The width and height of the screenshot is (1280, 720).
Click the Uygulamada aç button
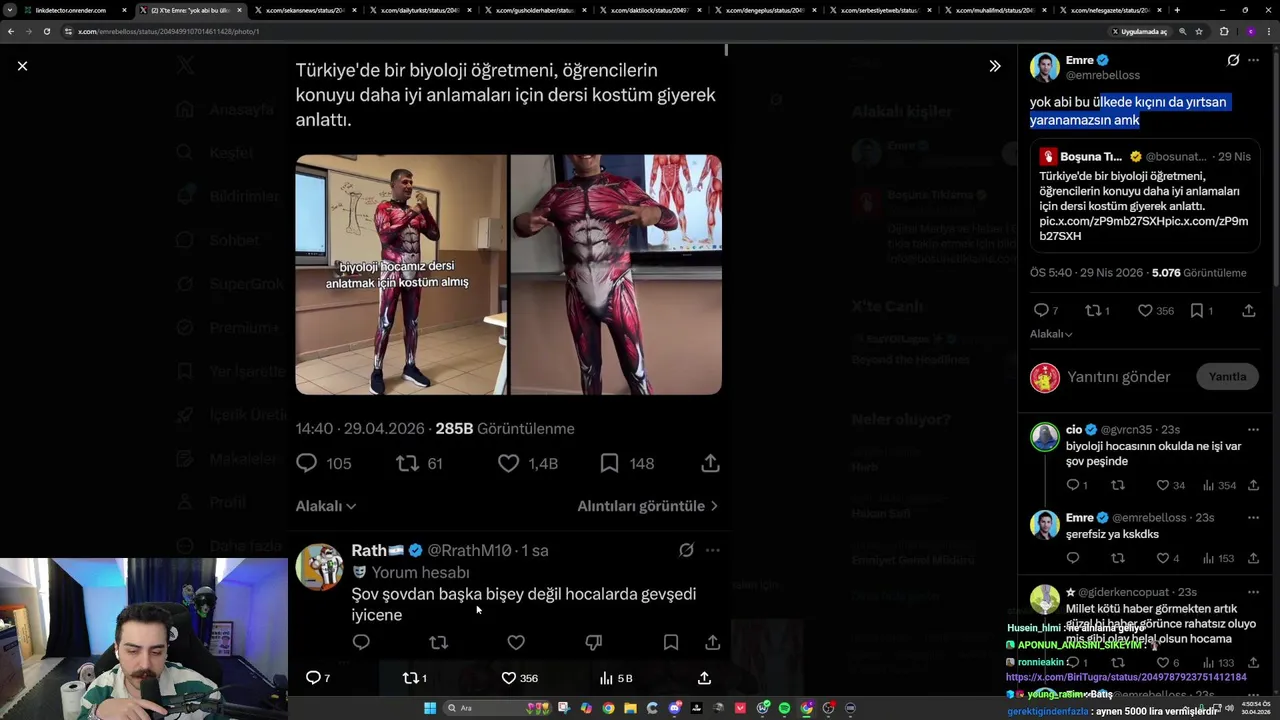tap(1139, 31)
